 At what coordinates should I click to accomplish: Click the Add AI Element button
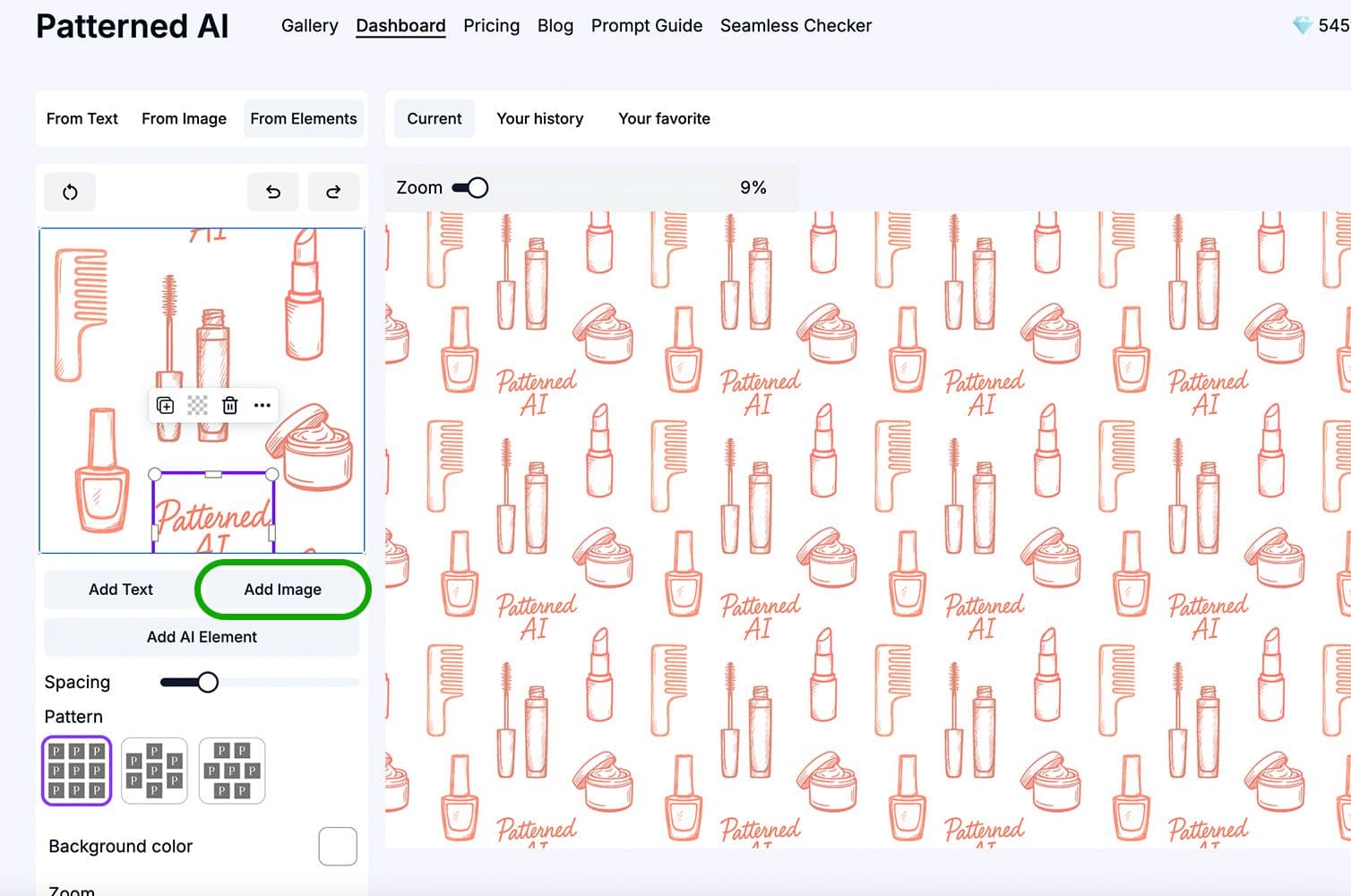click(x=202, y=636)
